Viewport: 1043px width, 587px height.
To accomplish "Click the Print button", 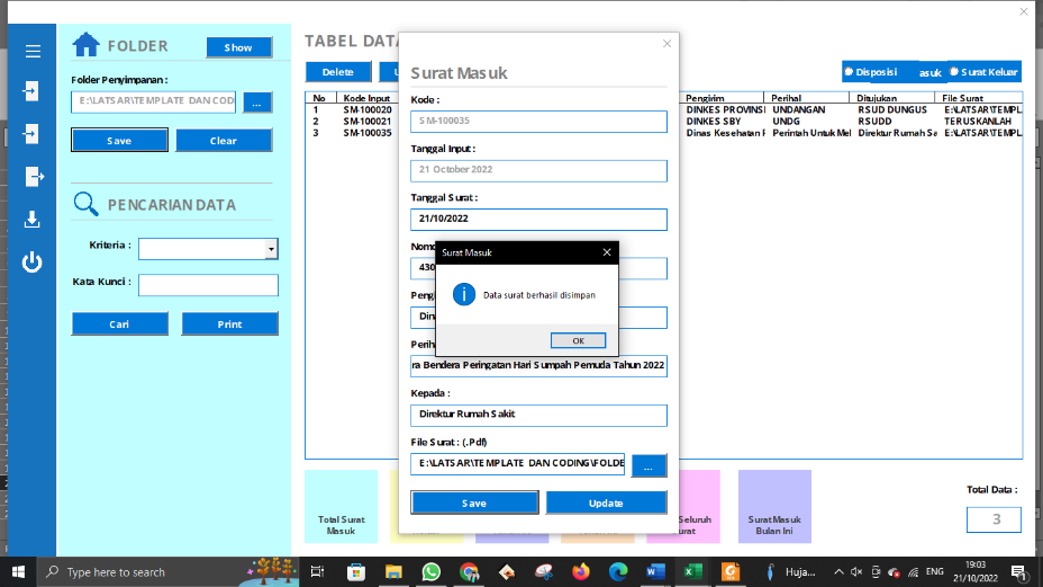I will (229, 324).
